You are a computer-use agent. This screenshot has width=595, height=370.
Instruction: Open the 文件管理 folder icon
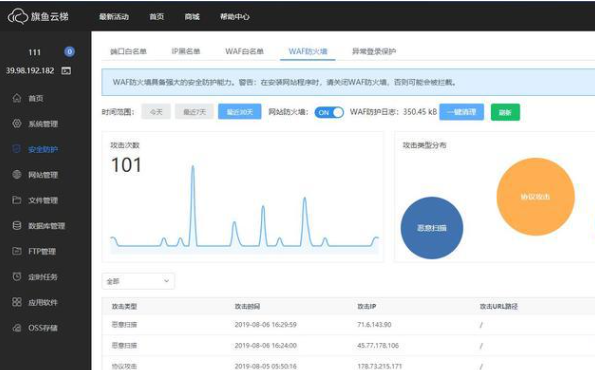point(17,200)
